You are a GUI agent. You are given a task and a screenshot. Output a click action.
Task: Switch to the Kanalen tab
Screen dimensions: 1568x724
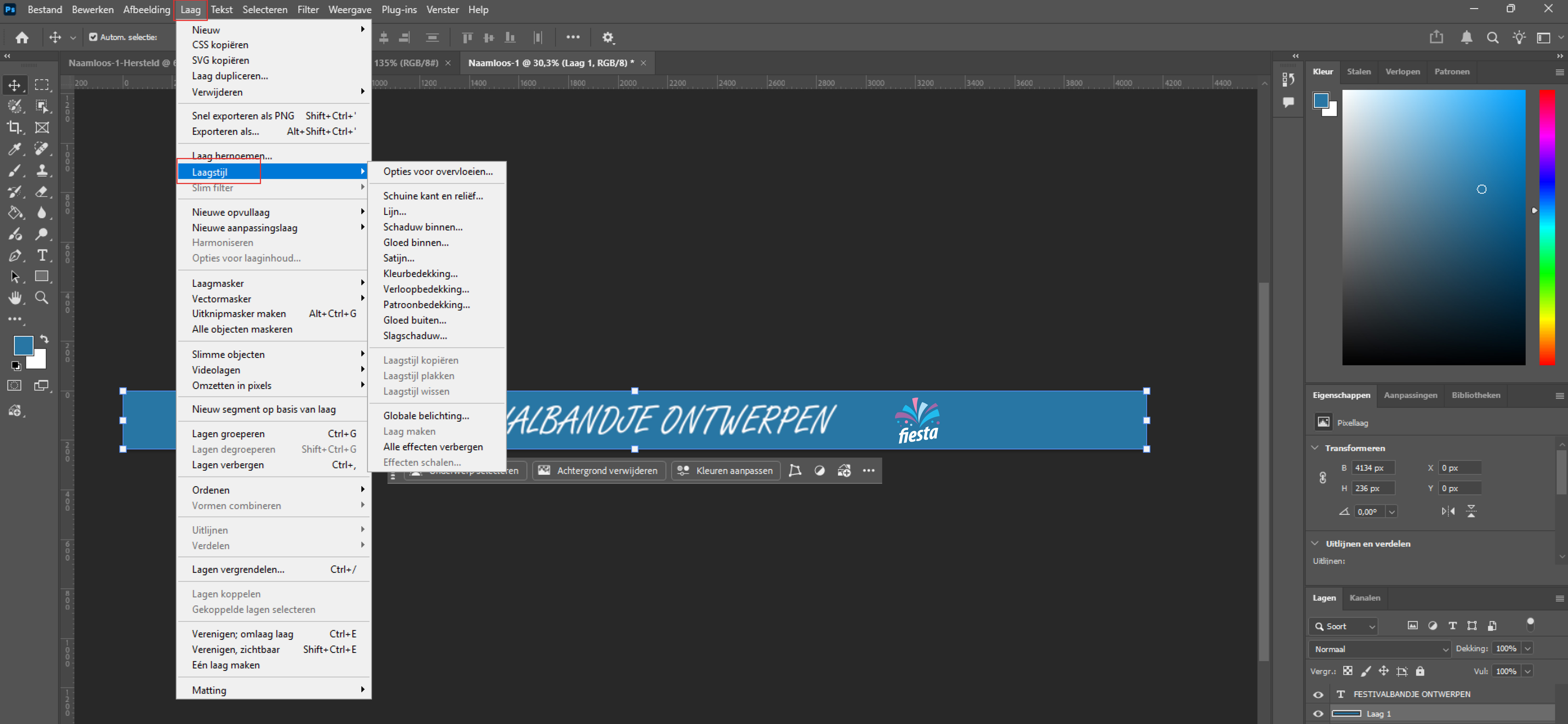tap(1365, 597)
